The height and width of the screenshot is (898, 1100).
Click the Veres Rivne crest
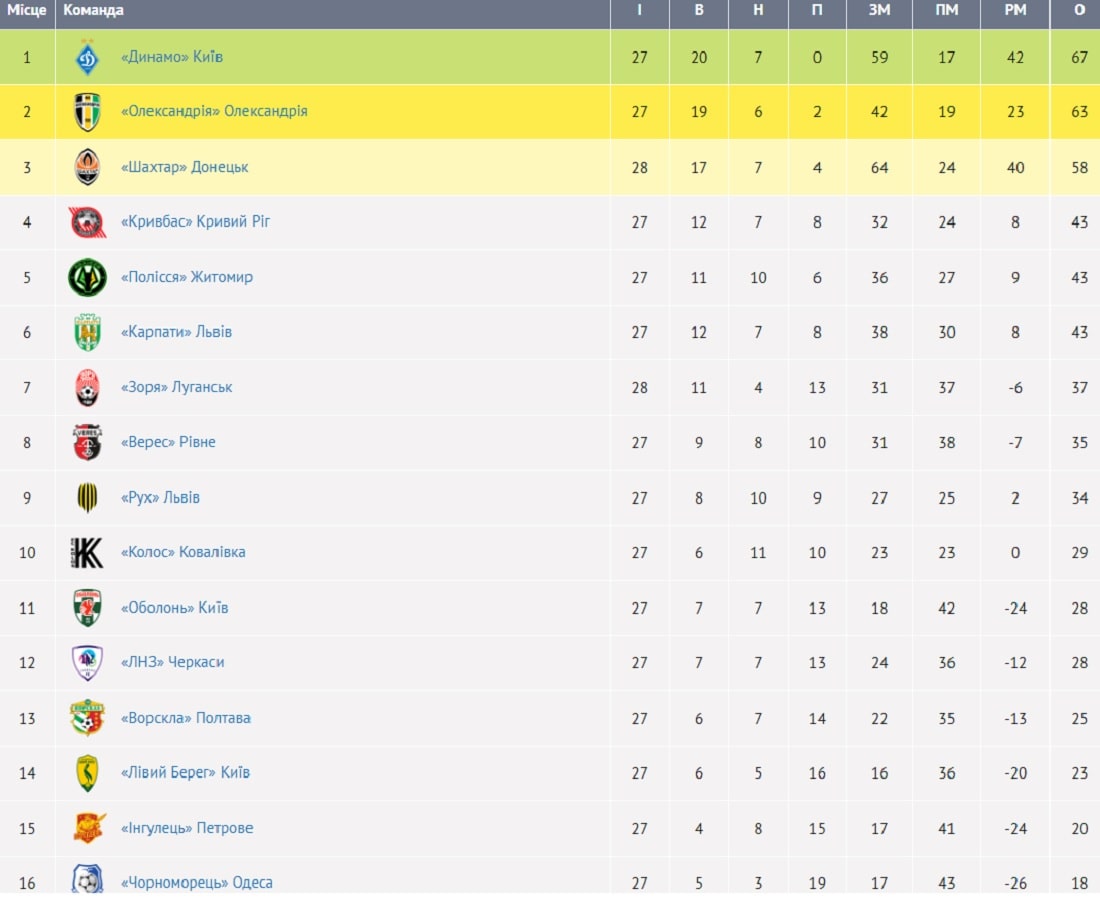click(88, 442)
